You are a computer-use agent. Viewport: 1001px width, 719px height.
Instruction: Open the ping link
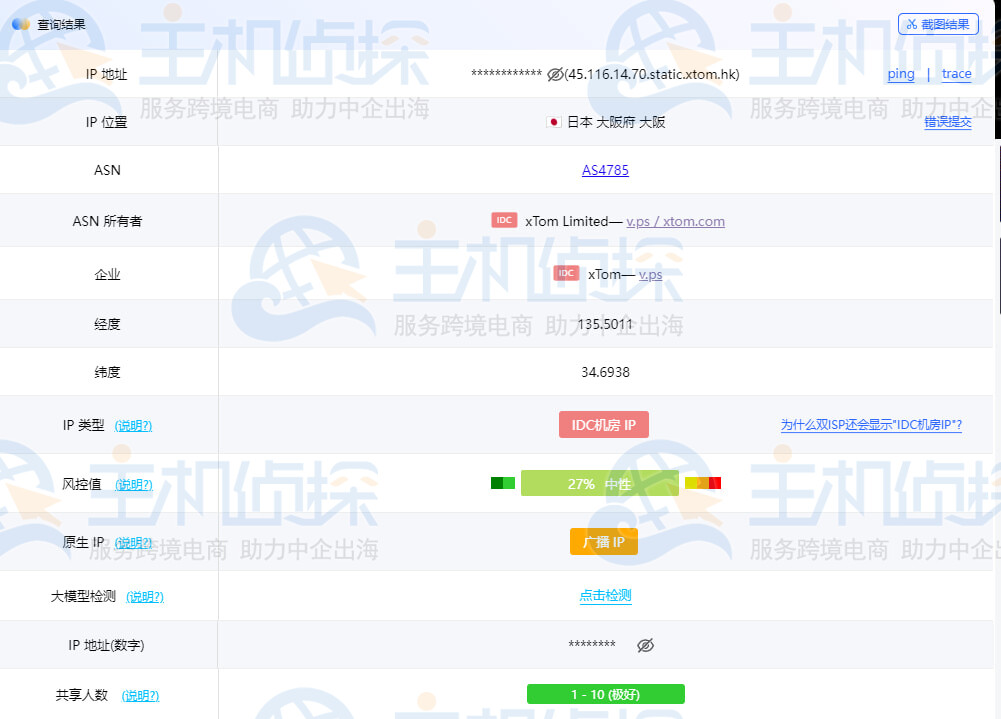pos(900,74)
